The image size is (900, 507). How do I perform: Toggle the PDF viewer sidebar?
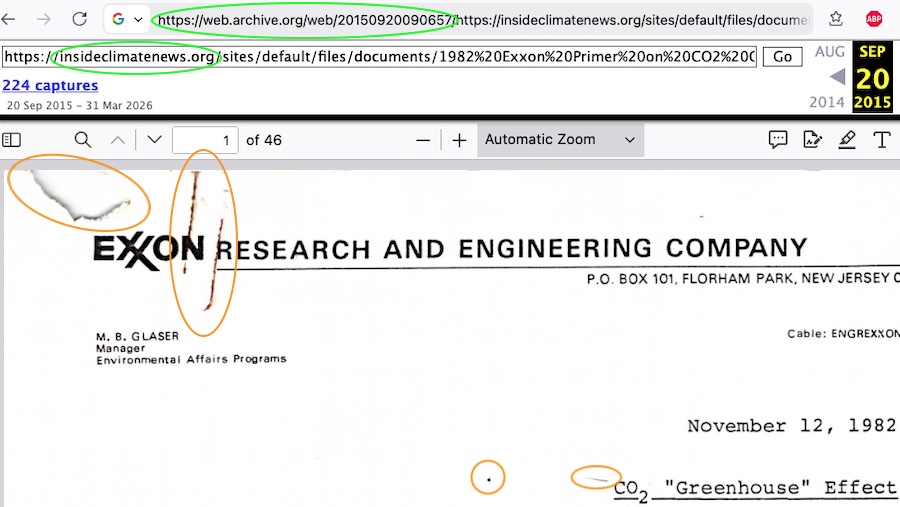coord(12,140)
